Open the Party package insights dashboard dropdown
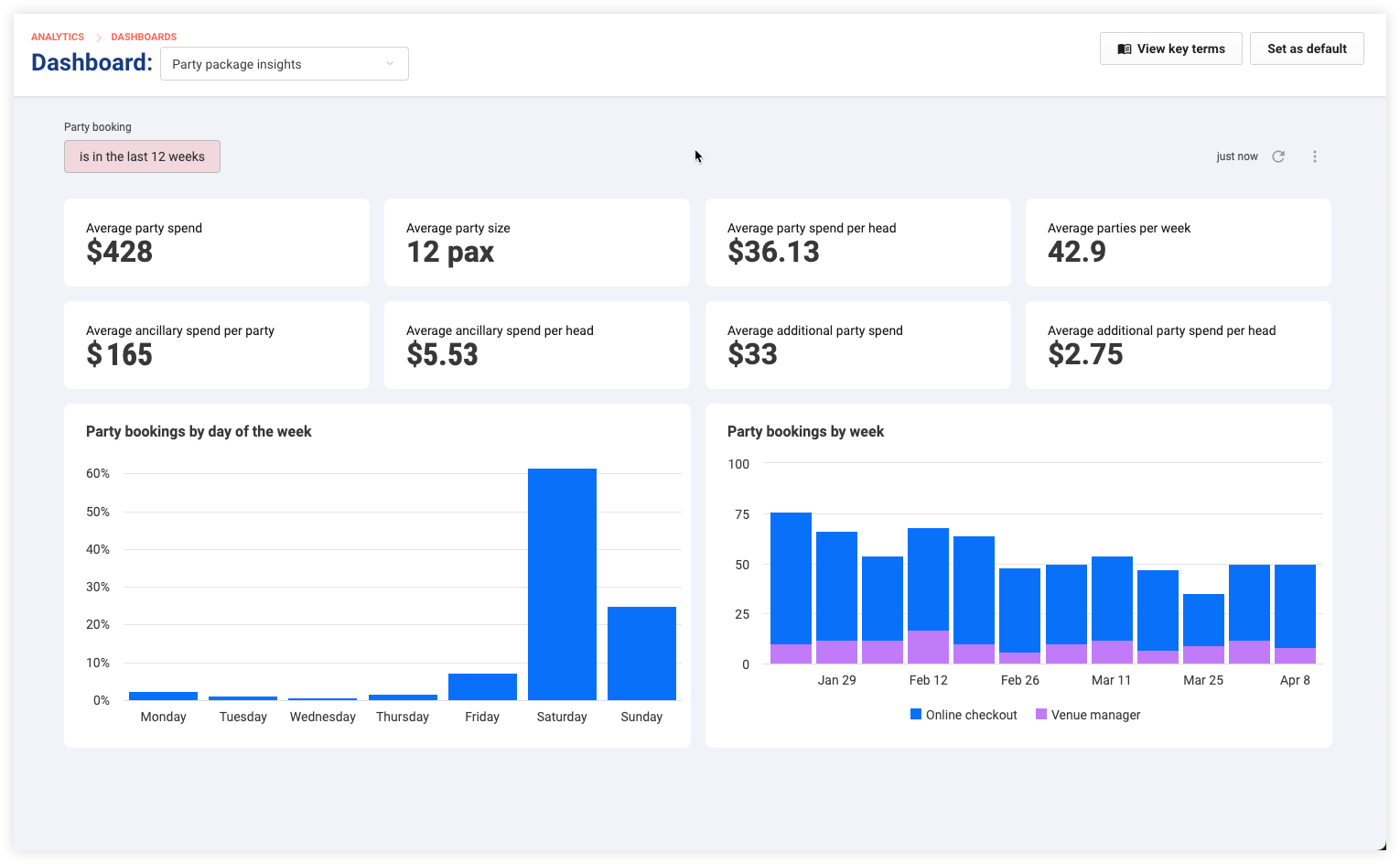Viewport: 1400px width, 864px height. click(x=285, y=64)
